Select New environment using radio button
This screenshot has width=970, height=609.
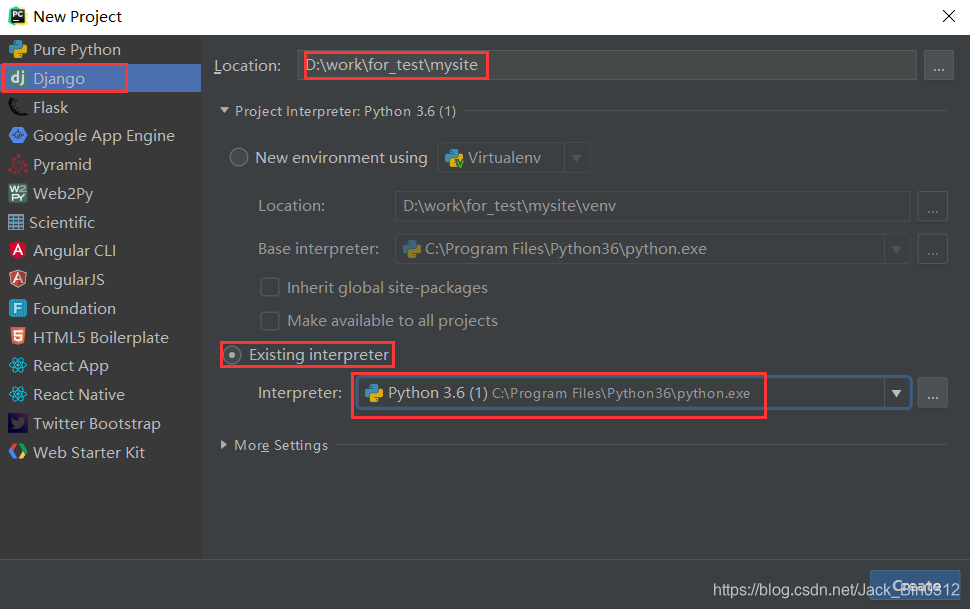click(x=239, y=157)
